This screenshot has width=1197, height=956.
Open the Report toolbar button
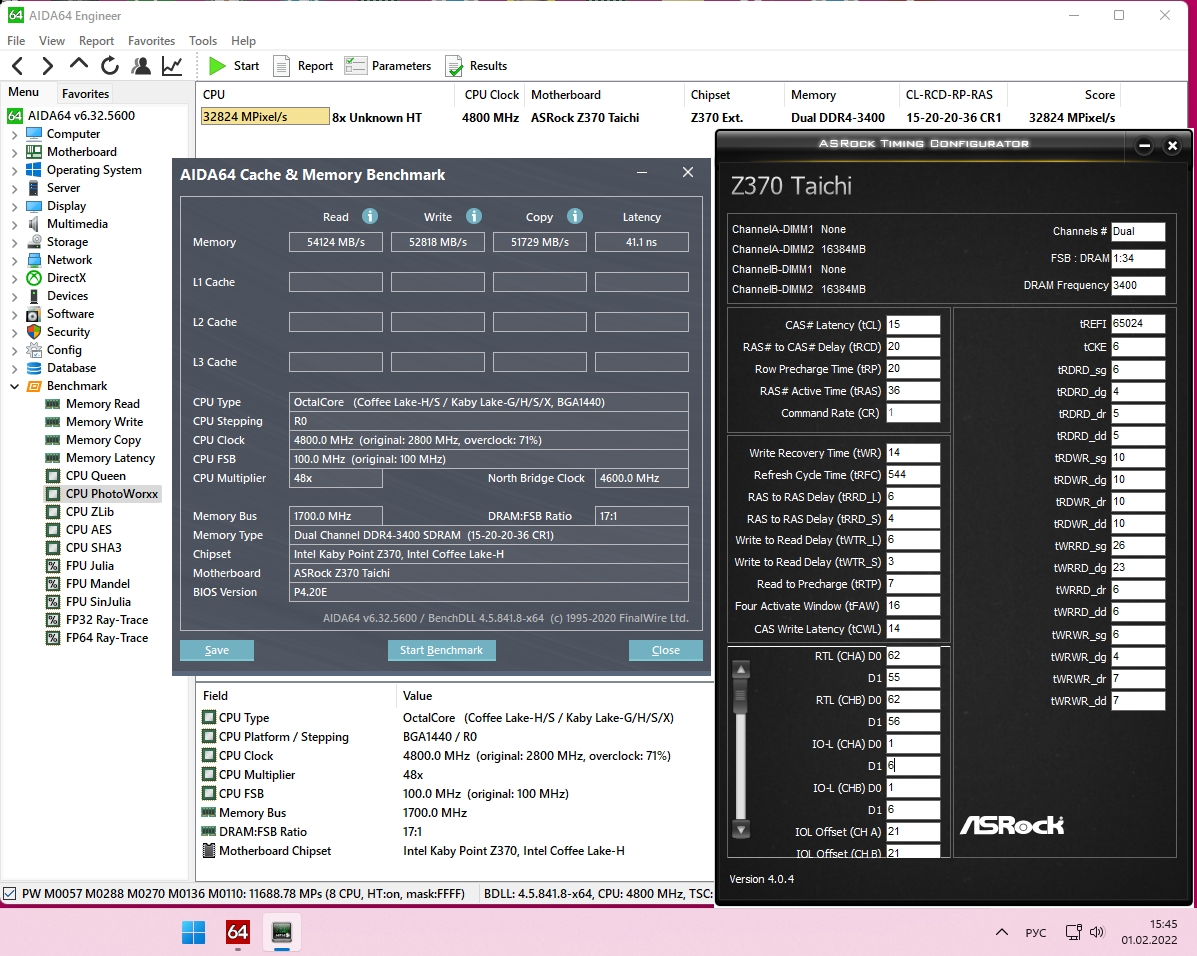pos(303,66)
